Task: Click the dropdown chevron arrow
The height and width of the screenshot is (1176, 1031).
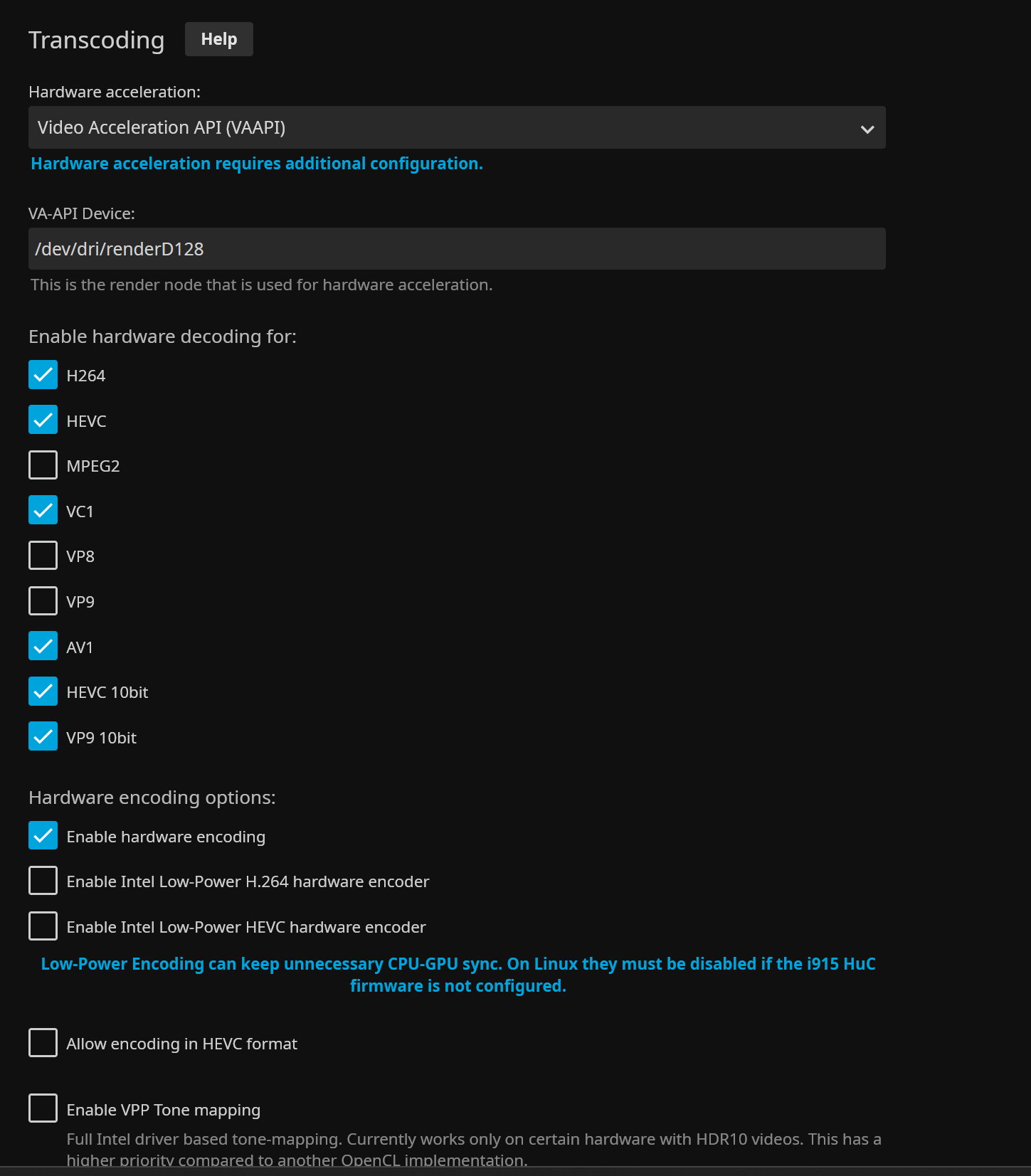Action: (x=867, y=129)
